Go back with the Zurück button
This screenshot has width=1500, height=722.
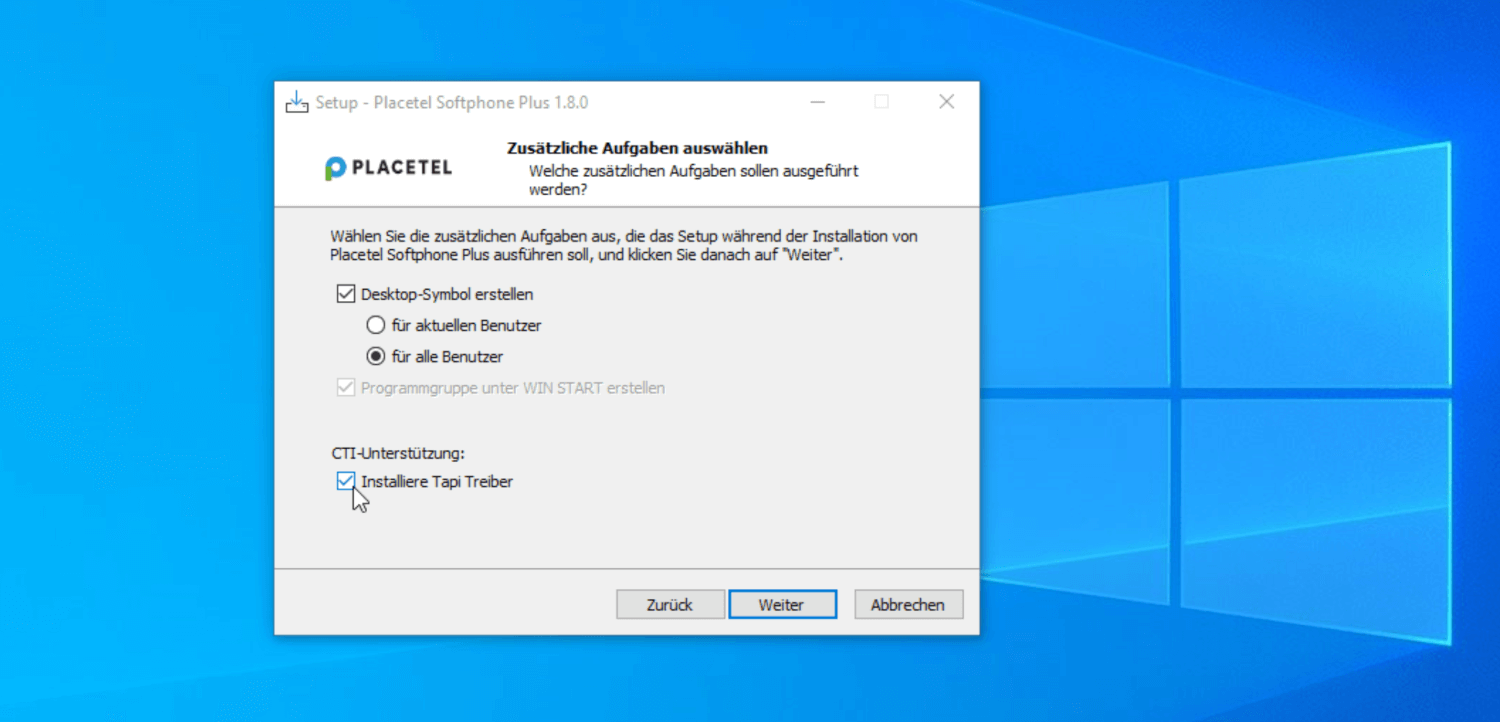point(670,605)
